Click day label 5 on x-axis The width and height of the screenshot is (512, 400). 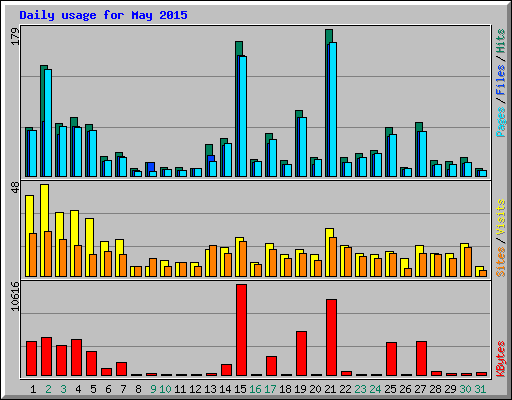point(93,389)
